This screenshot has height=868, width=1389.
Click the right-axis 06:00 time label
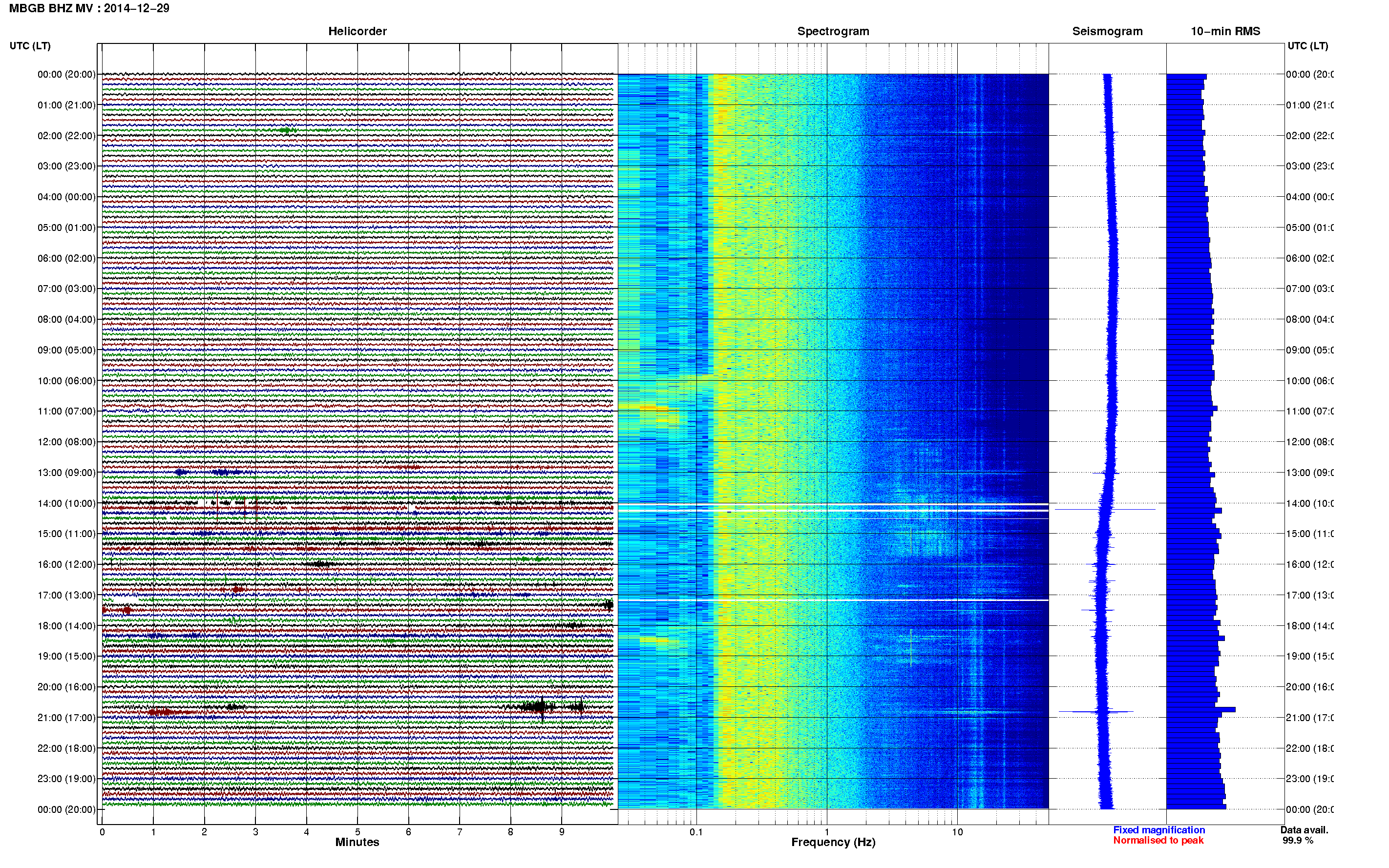[1310, 258]
